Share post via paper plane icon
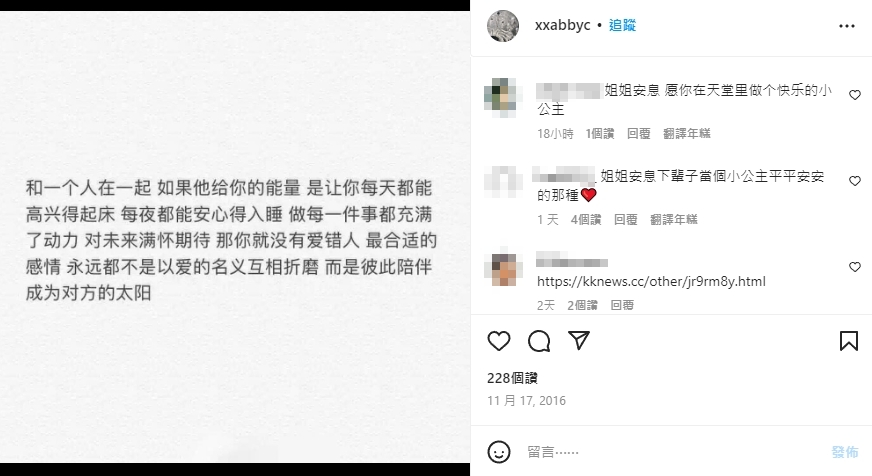 (578, 340)
